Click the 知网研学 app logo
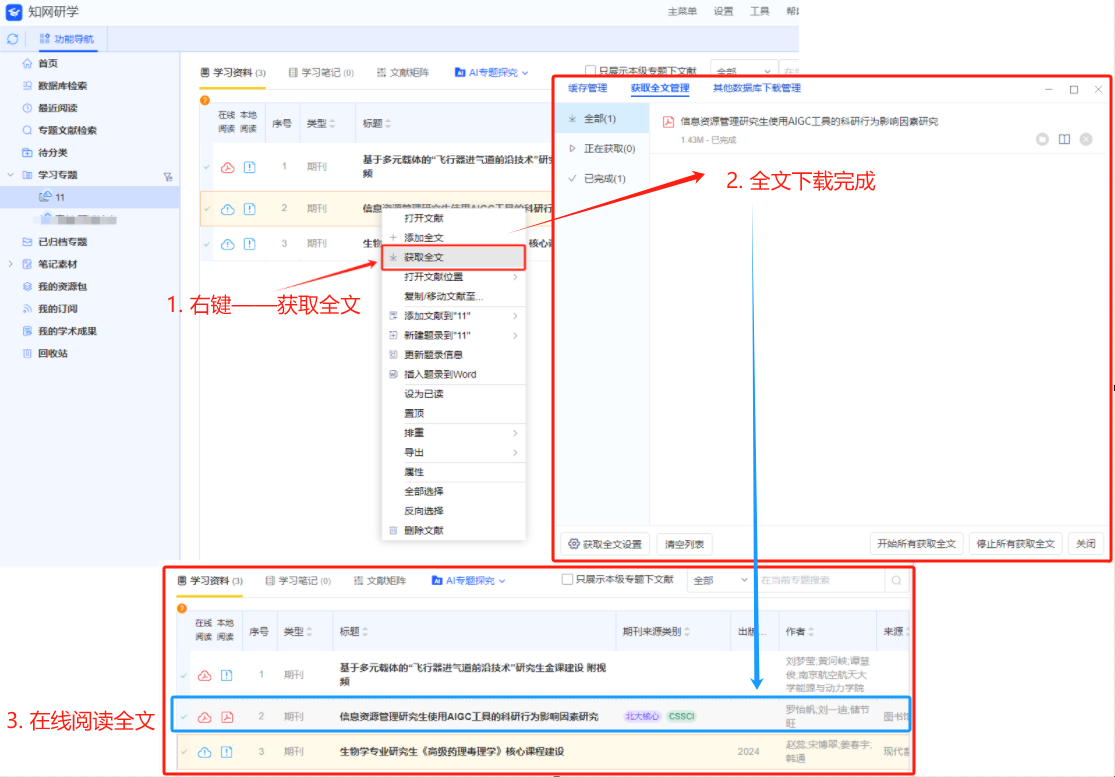 (x=14, y=12)
